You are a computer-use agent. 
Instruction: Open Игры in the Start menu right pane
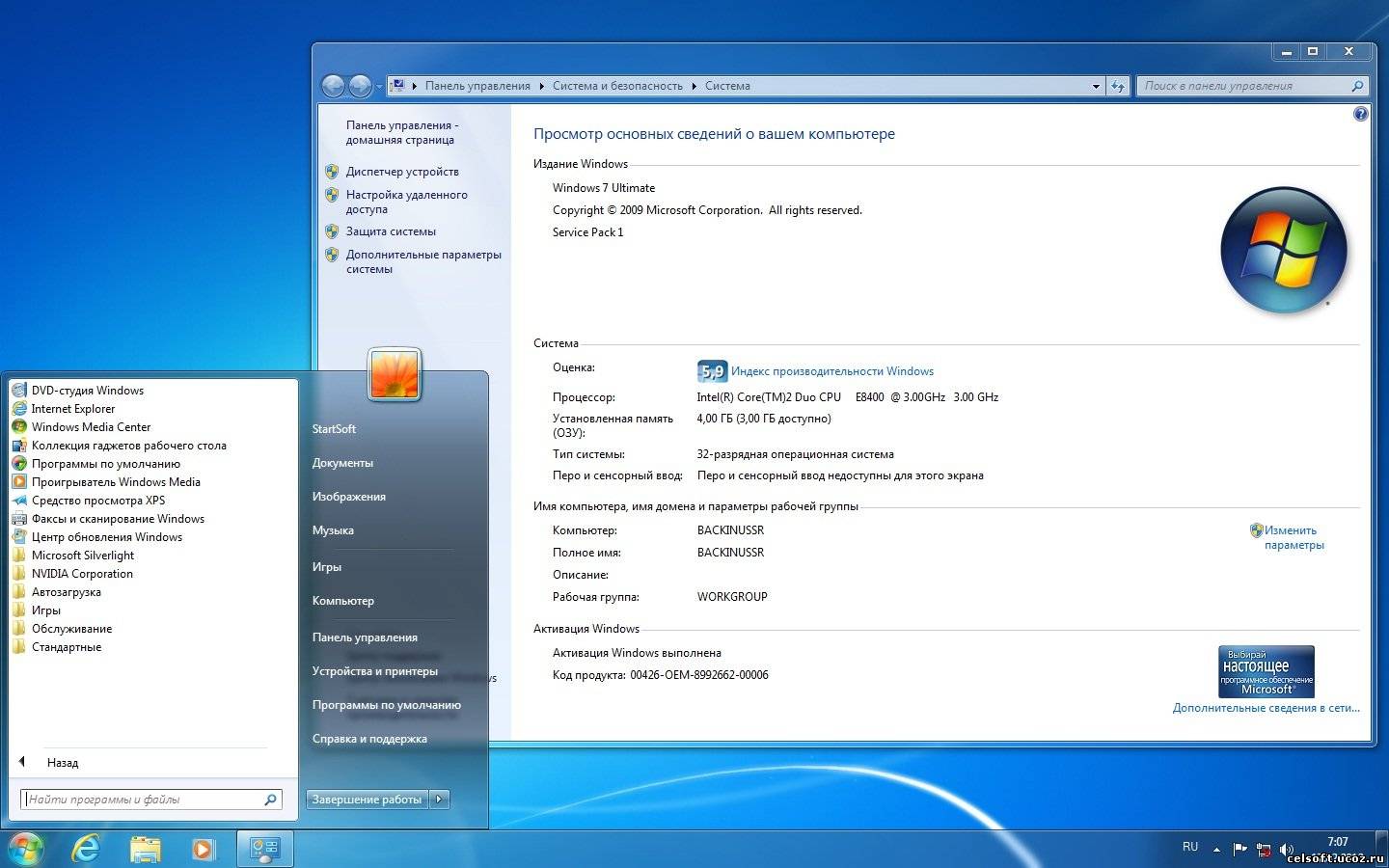(327, 567)
